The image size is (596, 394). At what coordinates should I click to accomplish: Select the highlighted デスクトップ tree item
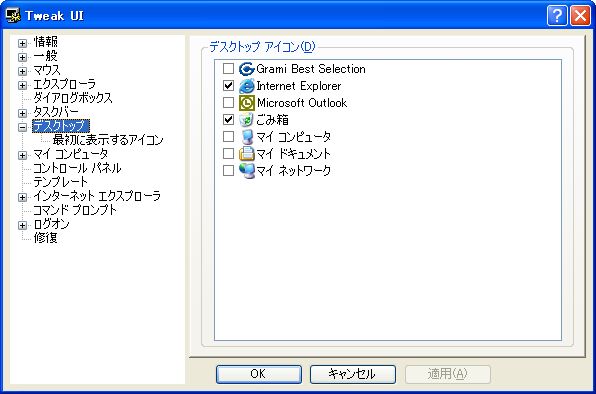pos(61,126)
